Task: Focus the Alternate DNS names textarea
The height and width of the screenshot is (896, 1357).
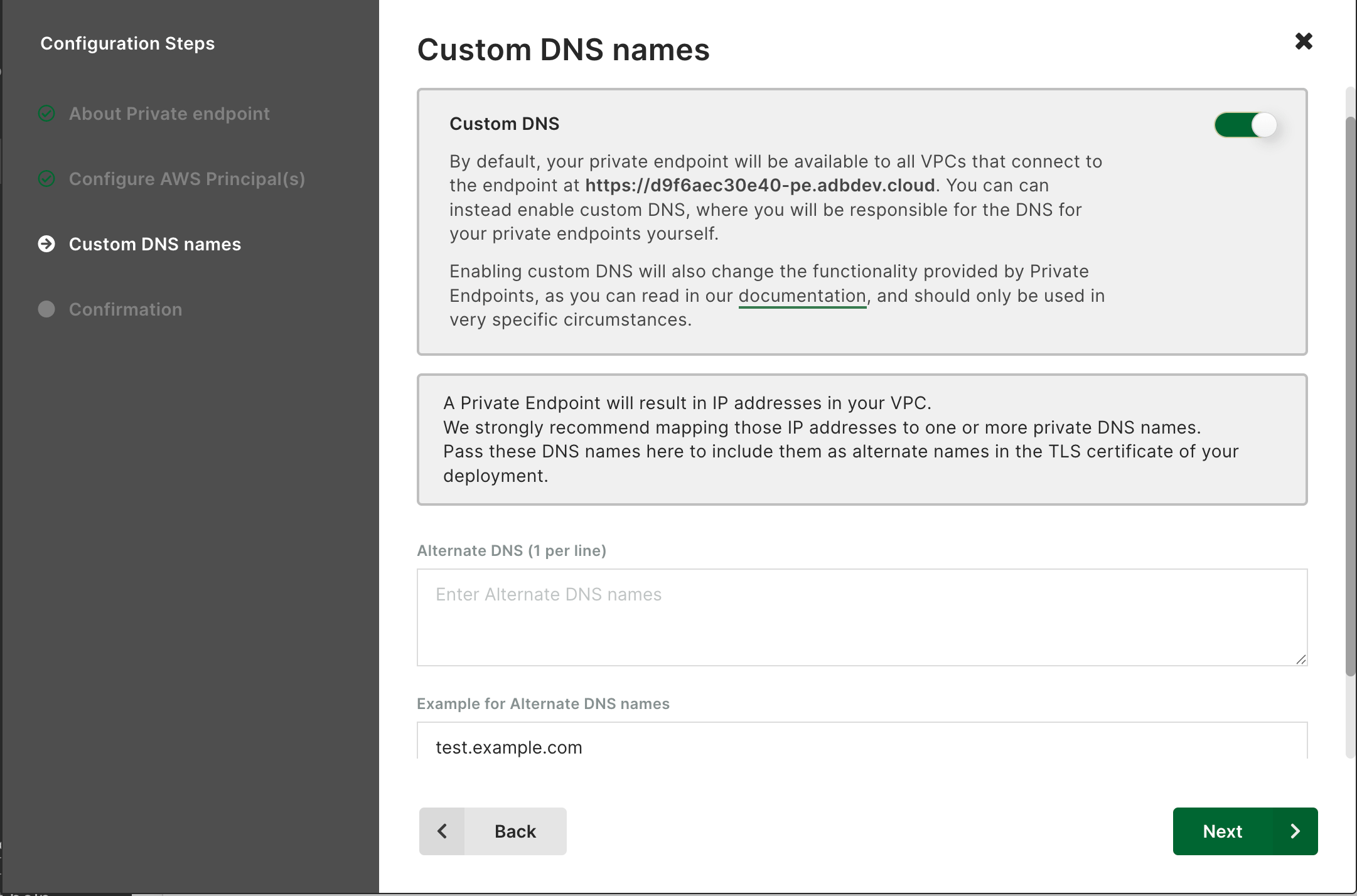Action: (x=862, y=617)
